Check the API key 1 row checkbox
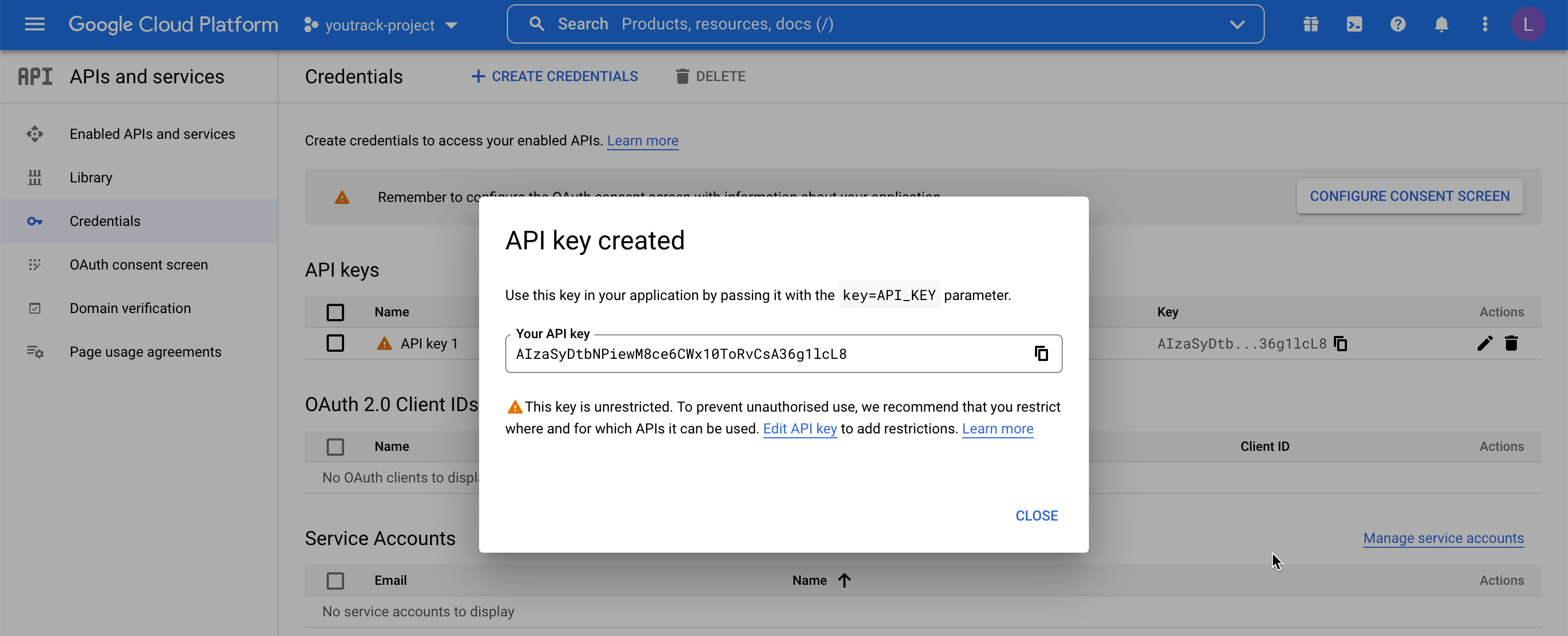 click(x=335, y=343)
